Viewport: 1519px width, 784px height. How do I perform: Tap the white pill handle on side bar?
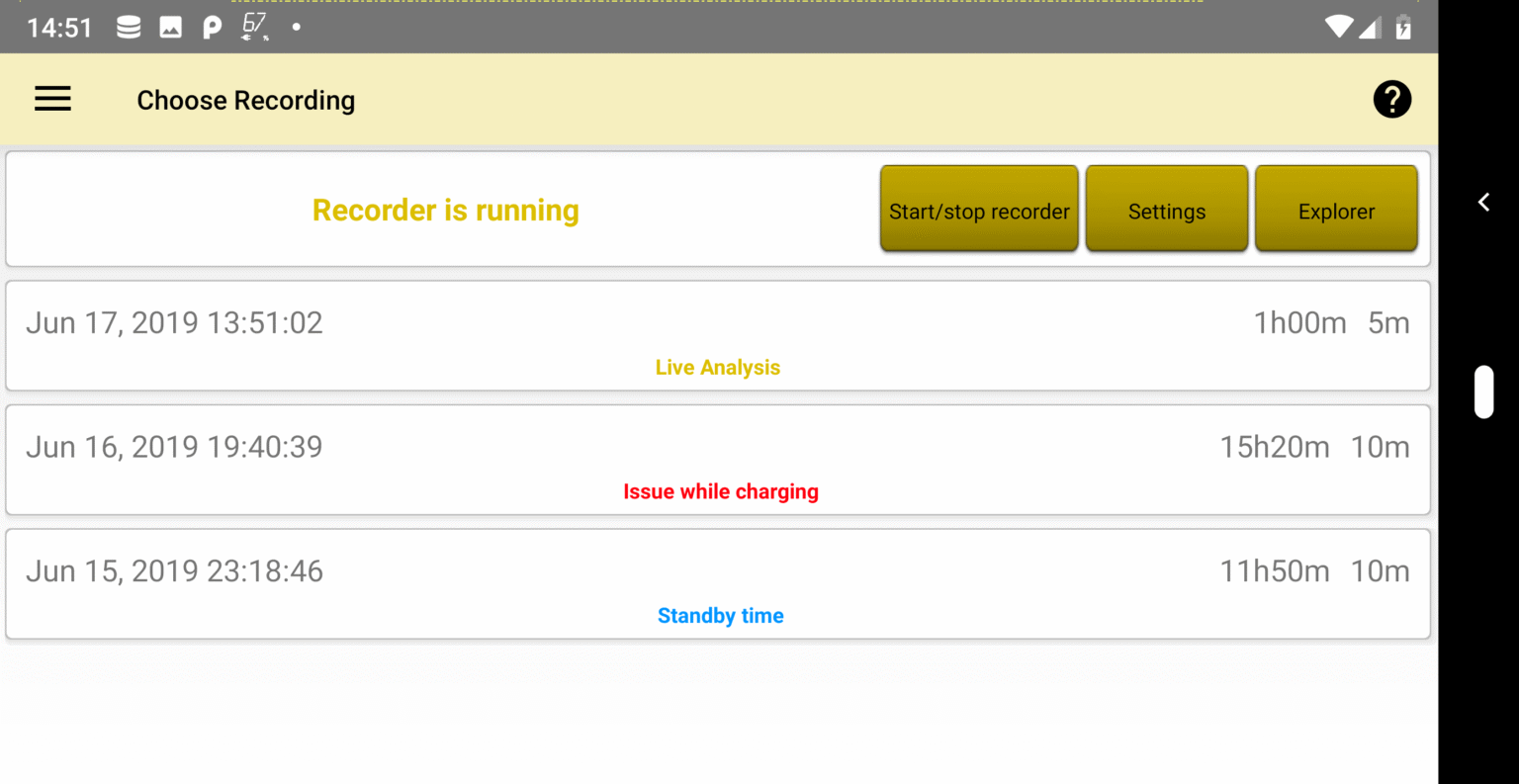[x=1483, y=392]
